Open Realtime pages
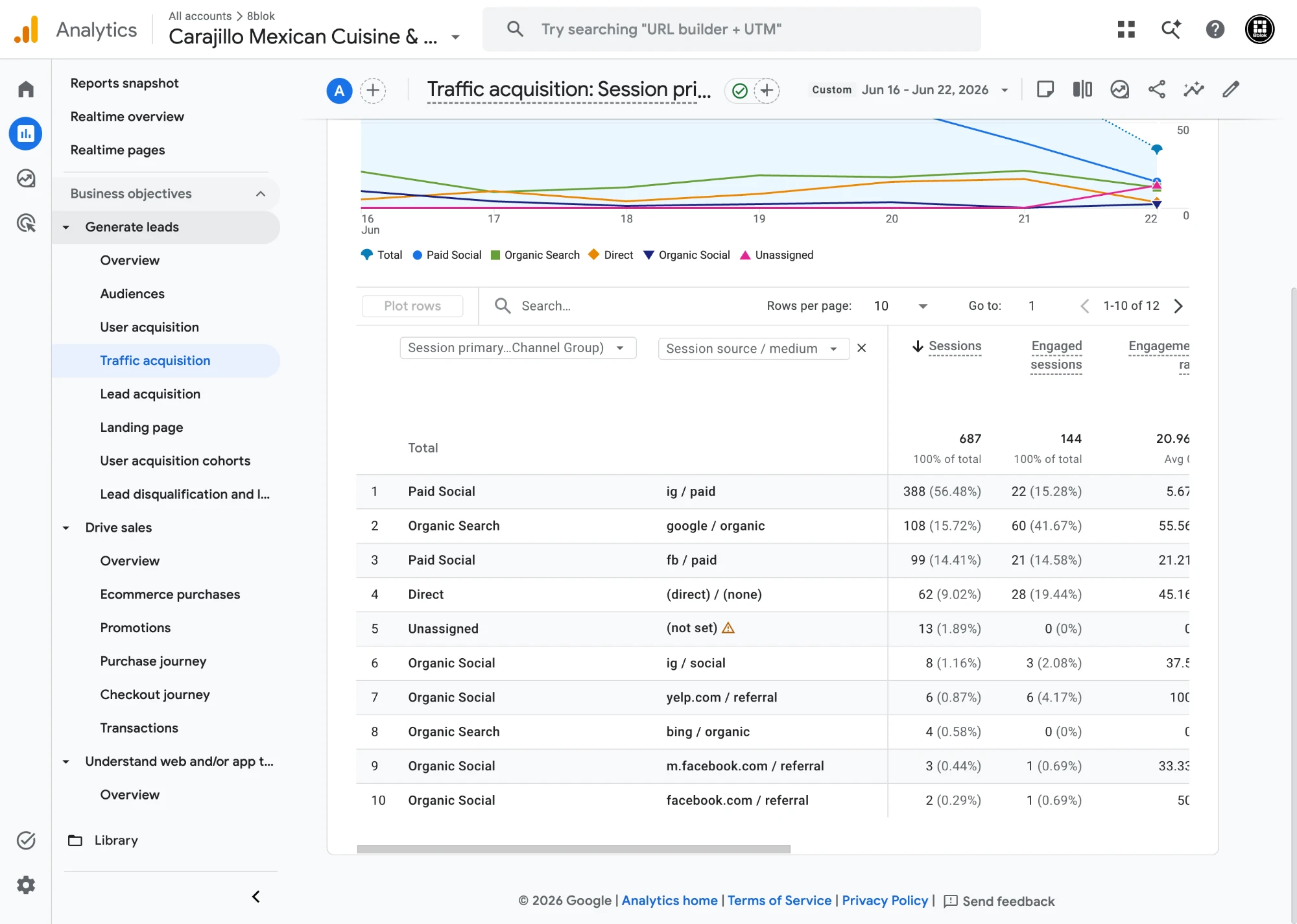This screenshot has width=1297, height=924. (117, 150)
